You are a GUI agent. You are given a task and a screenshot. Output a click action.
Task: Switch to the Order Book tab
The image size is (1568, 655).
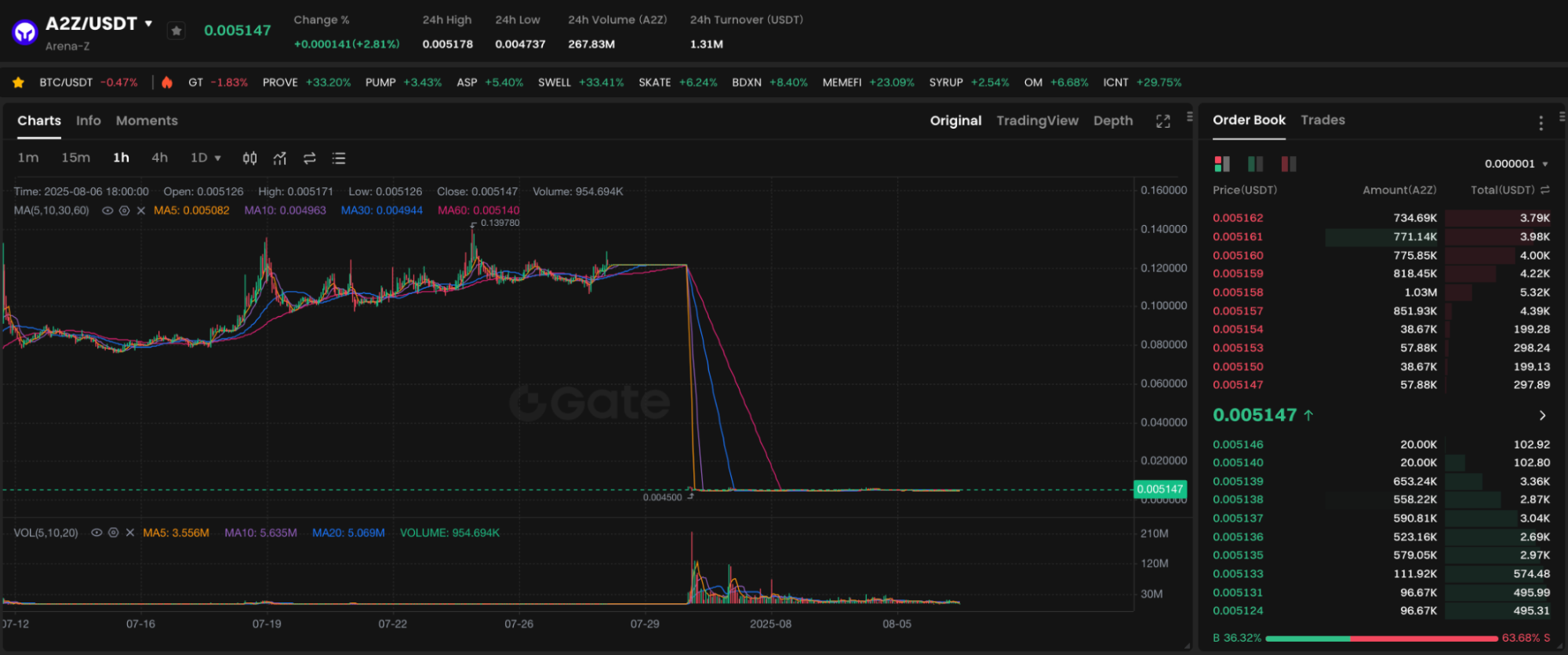[1249, 120]
